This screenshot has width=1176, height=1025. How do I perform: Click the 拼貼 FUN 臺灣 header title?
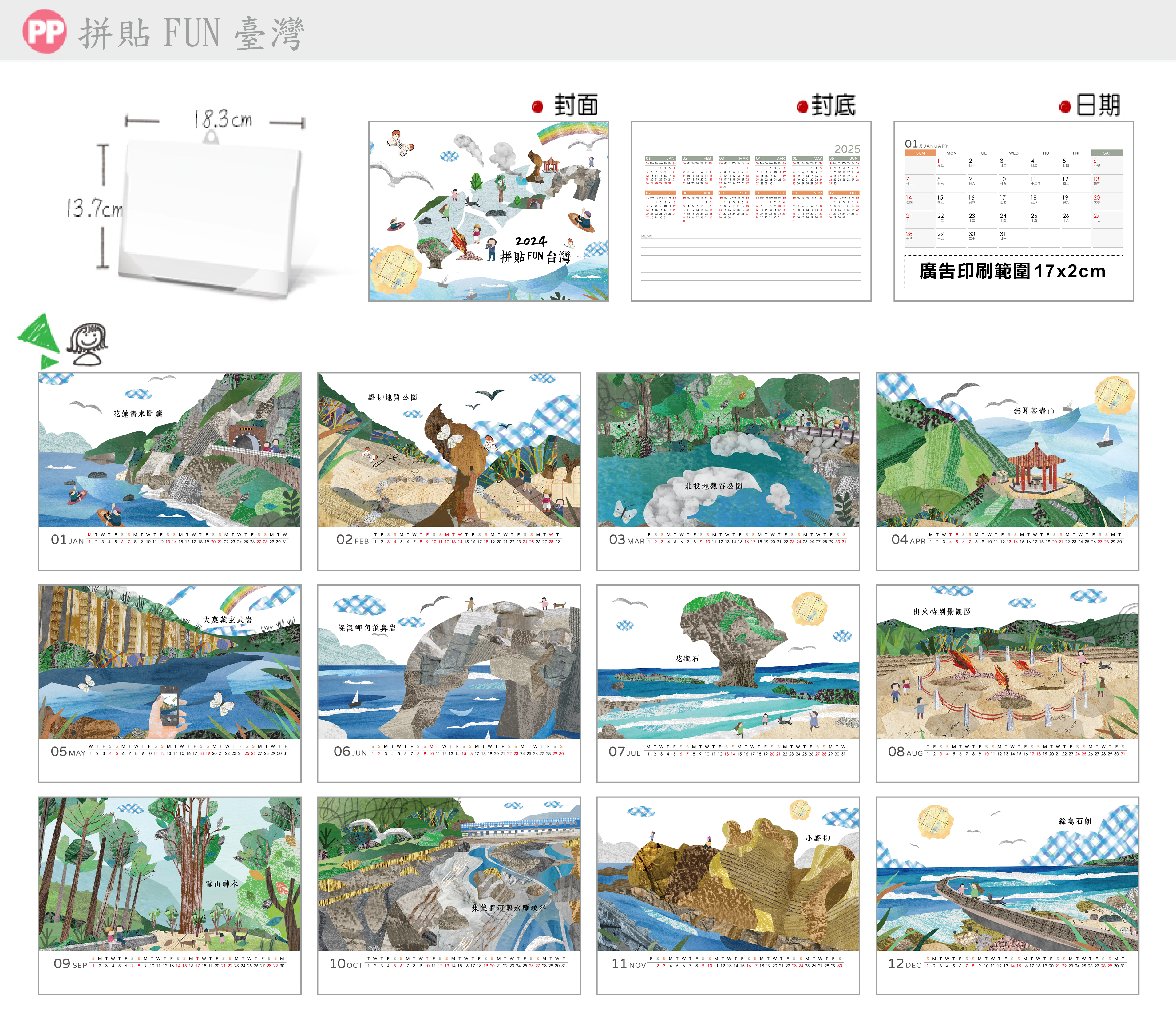tap(191, 33)
